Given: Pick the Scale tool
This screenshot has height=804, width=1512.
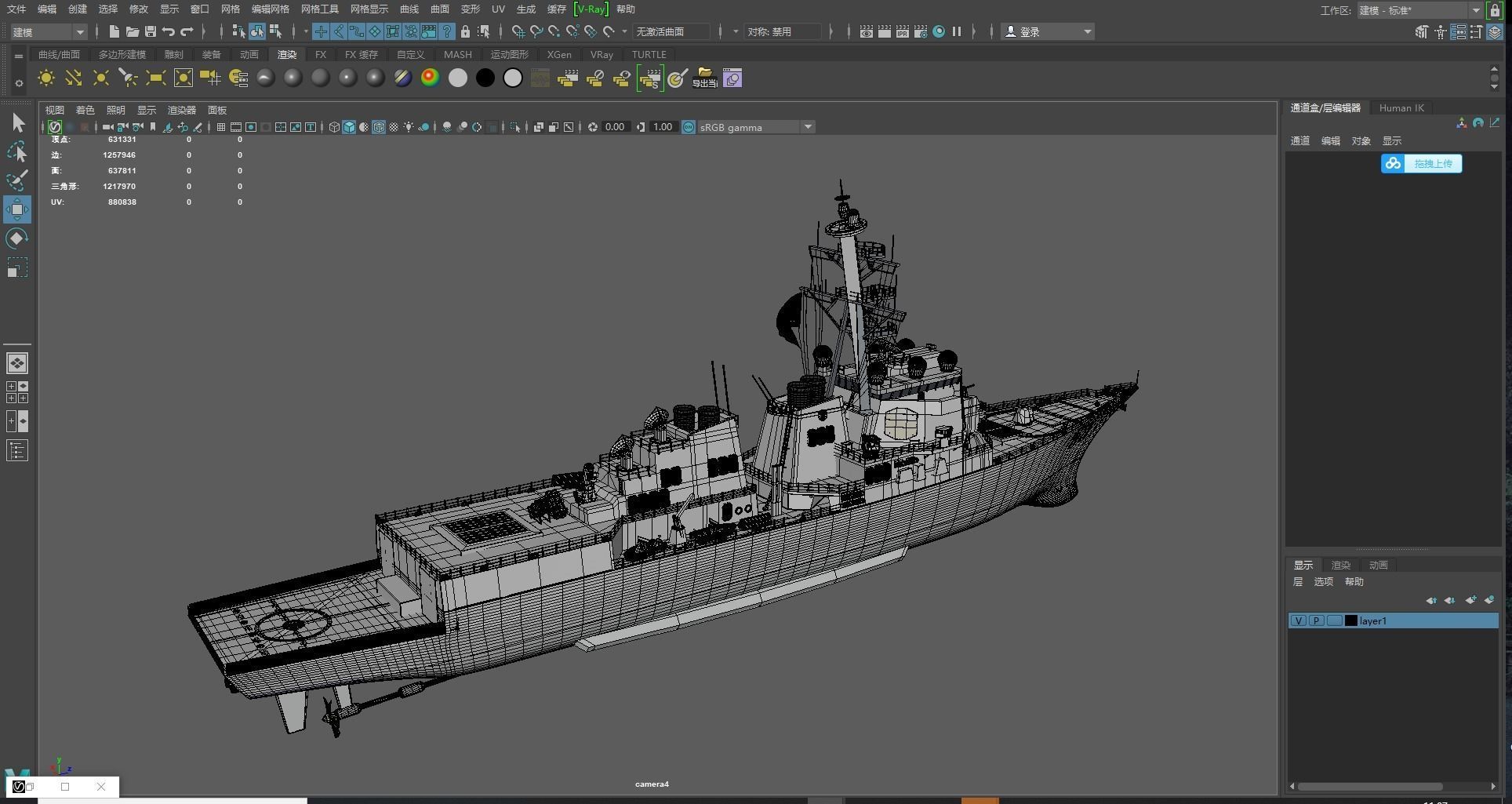Looking at the screenshot, I should coord(17,268).
